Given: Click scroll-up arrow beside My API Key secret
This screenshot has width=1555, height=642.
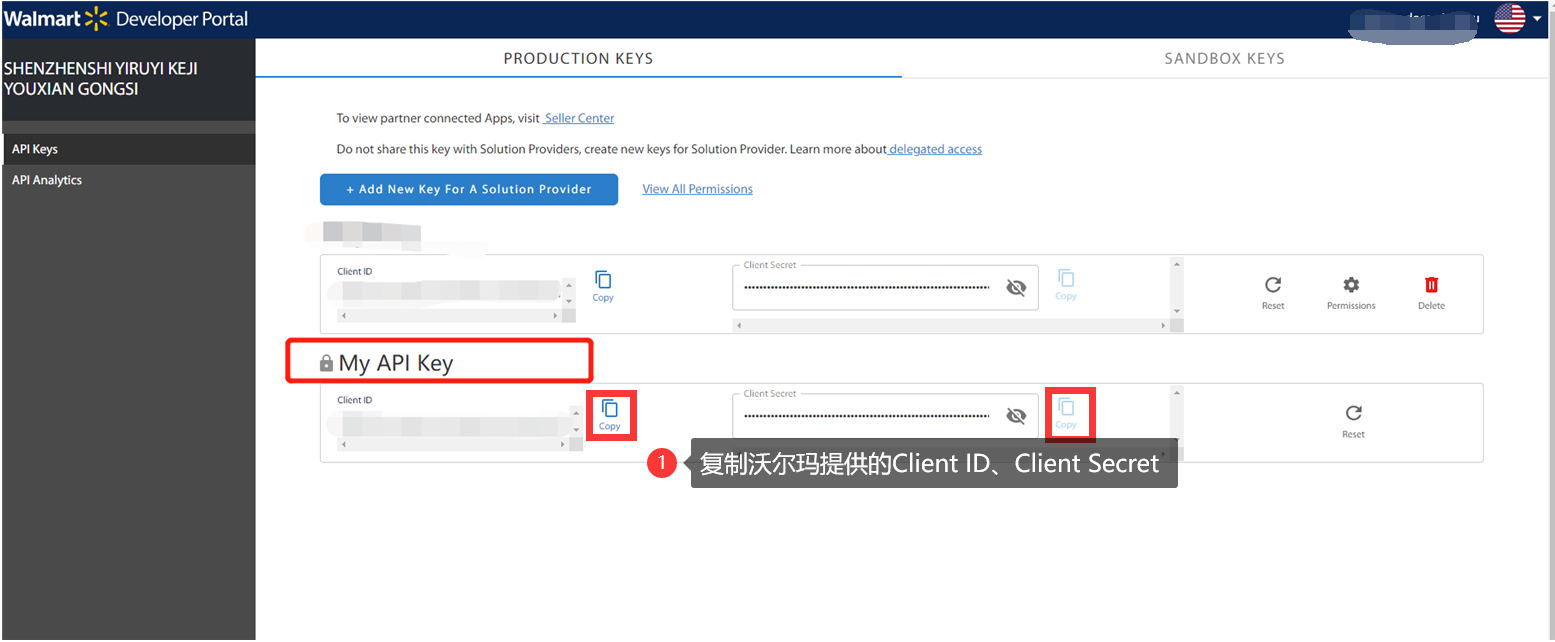Looking at the screenshot, I should 1177,392.
